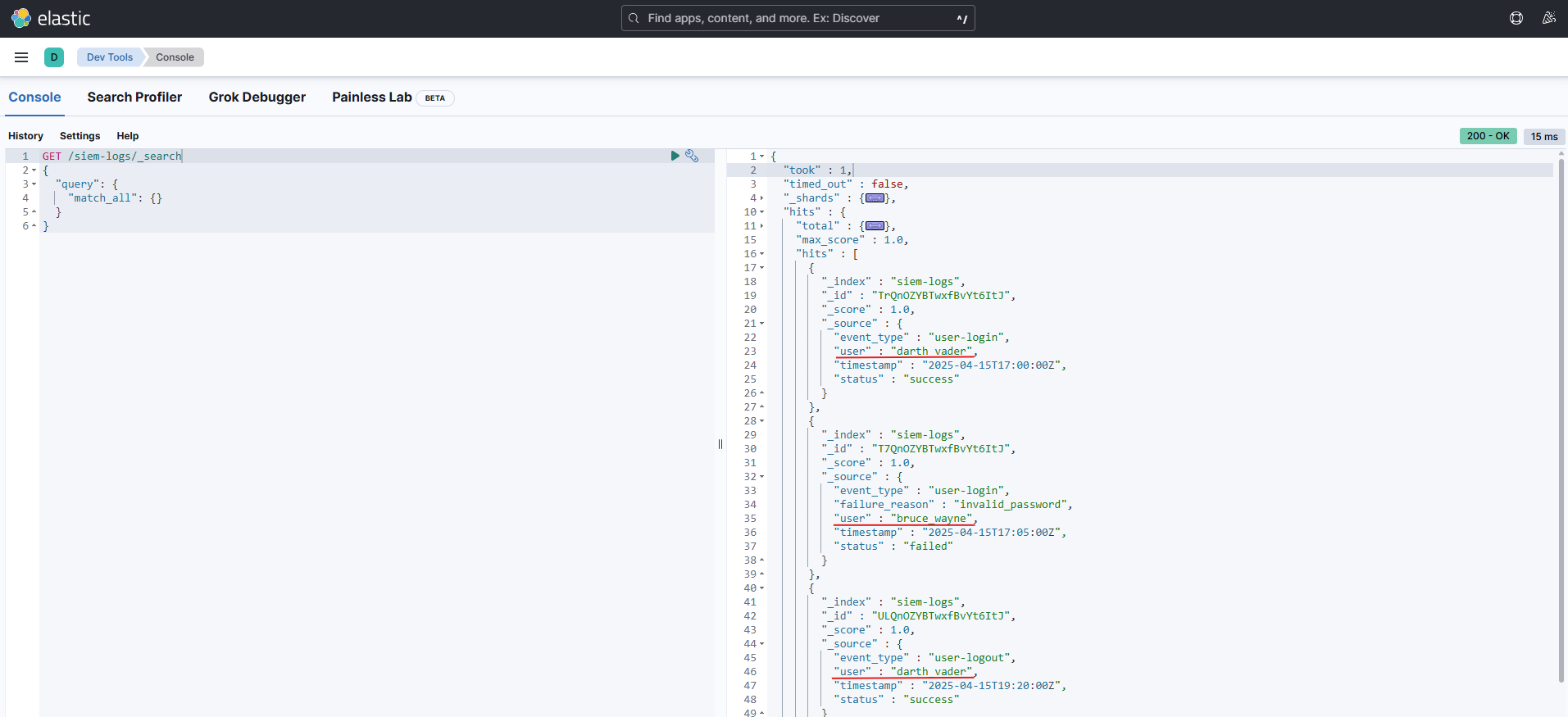The image size is (1568, 717).
Task: Expand the collapsed _shards object badge
Action: tap(875, 198)
